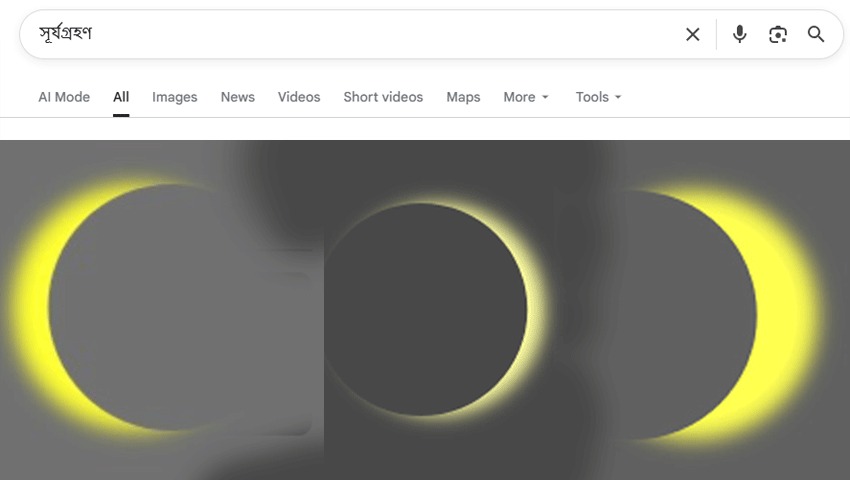Submit search with the magnifying glass icon
Screen dimensions: 850x480
[x=816, y=34]
